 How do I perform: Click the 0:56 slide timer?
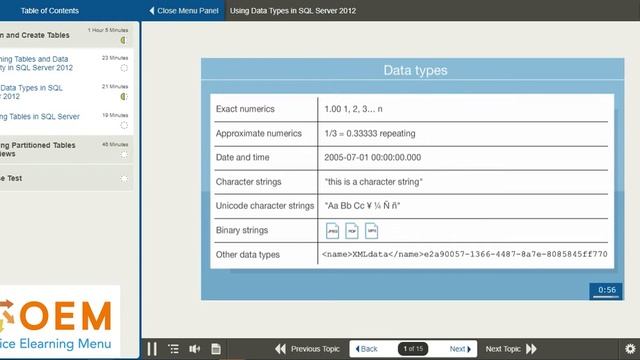(x=606, y=291)
